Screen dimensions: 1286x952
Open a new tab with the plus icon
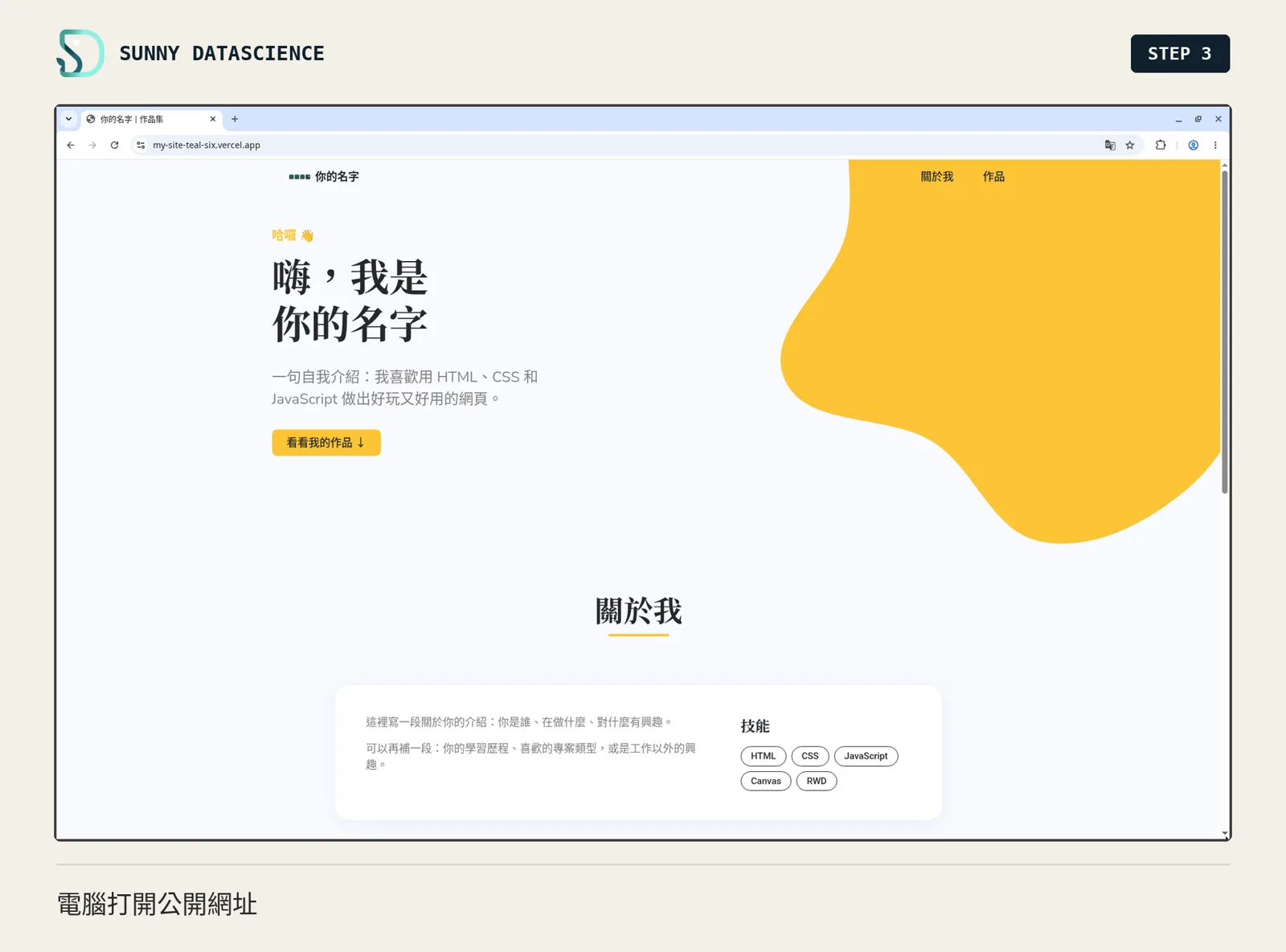click(235, 119)
